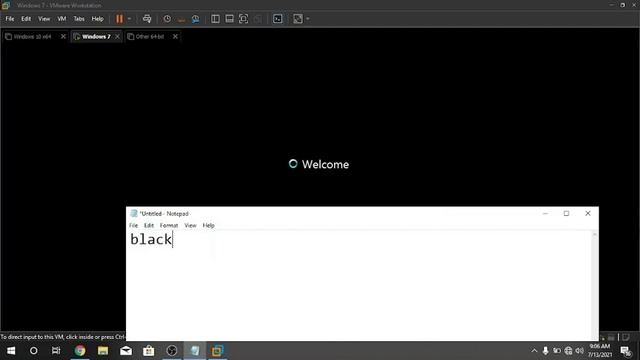The width and height of the screenshot is (640, 360).
Task: Open Task View from the taskbar
Action: (x=56, y=351)
